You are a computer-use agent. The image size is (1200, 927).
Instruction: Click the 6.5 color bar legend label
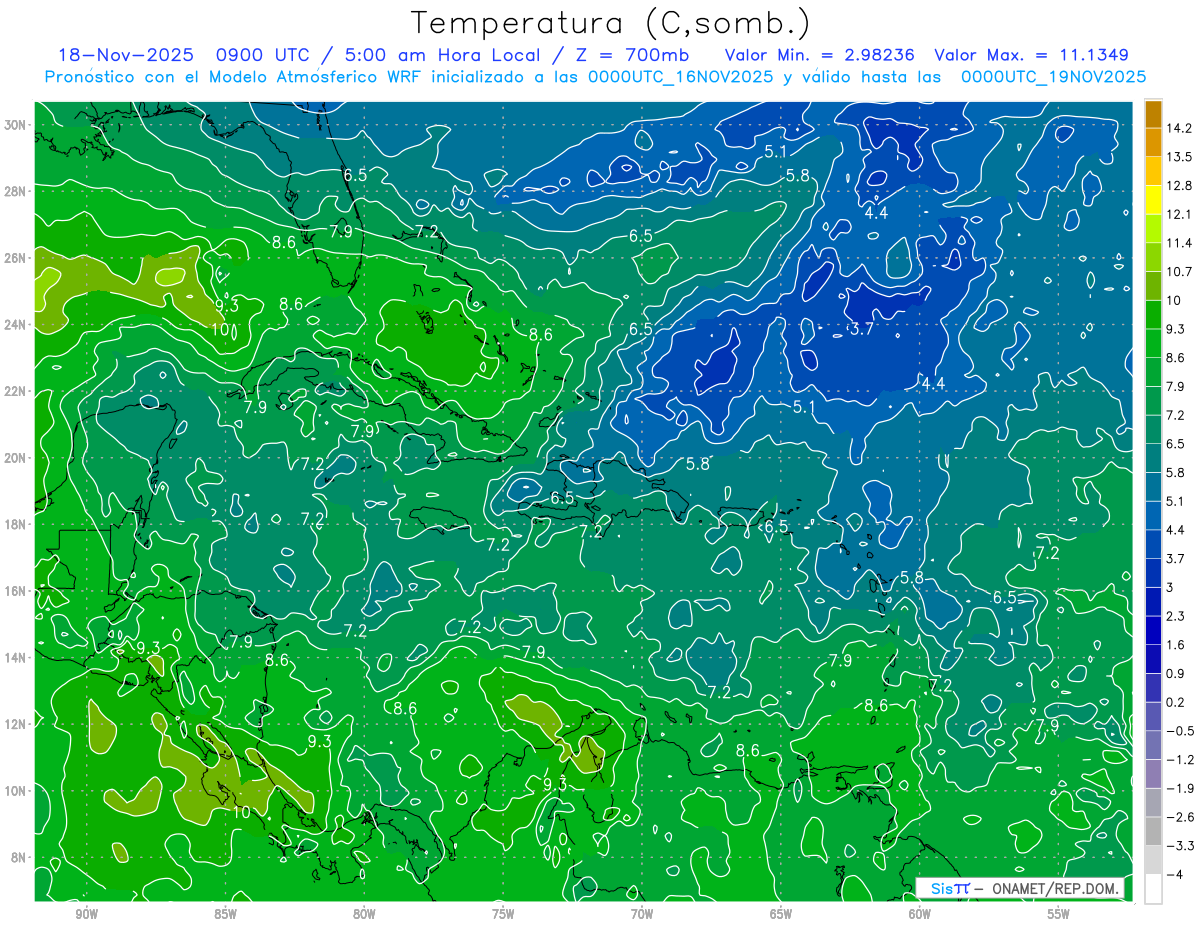(1177, 444)
